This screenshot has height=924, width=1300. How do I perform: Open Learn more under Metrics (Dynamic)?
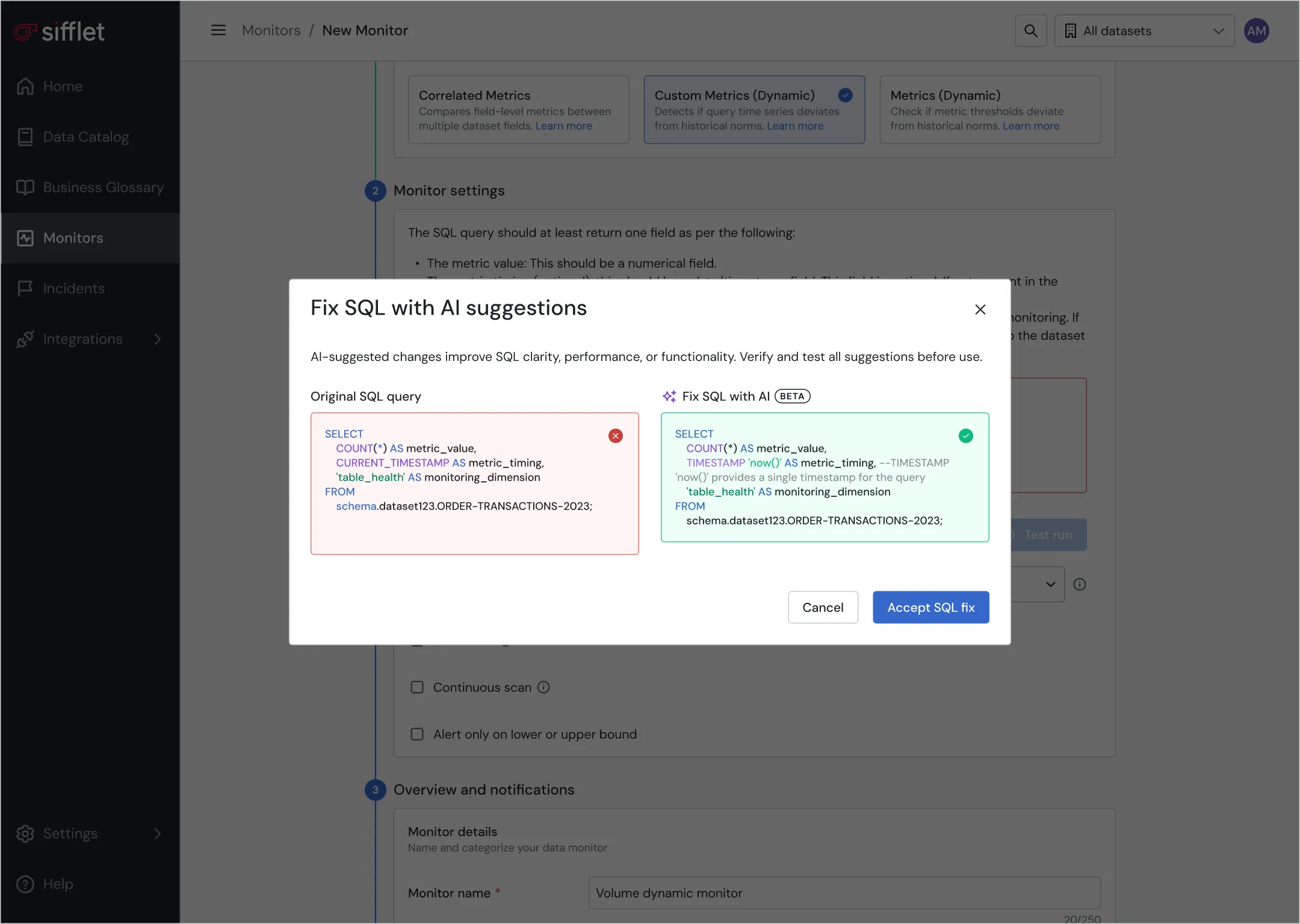point(1030,126)
